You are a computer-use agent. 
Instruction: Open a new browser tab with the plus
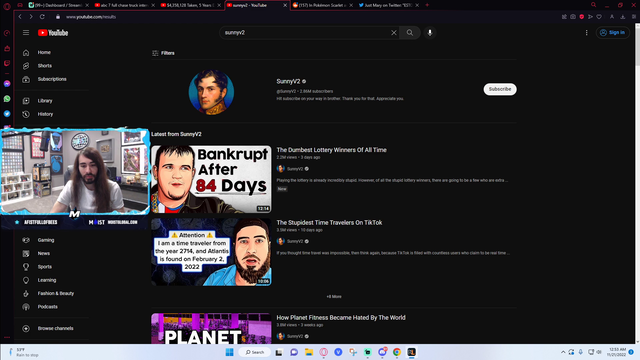point(427,5)
